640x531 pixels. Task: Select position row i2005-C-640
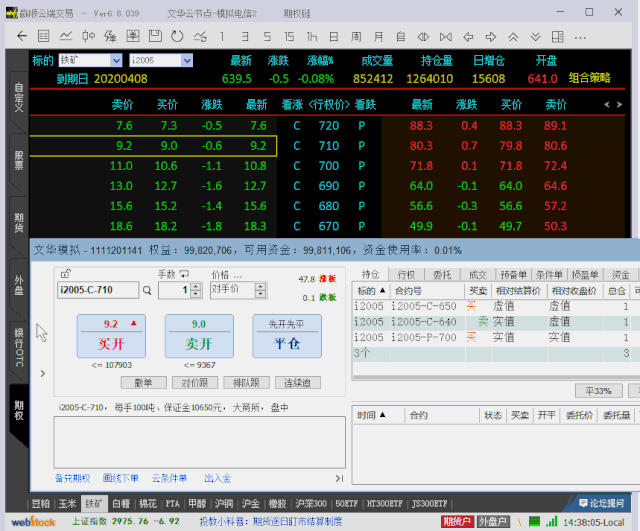click(496, 322)
